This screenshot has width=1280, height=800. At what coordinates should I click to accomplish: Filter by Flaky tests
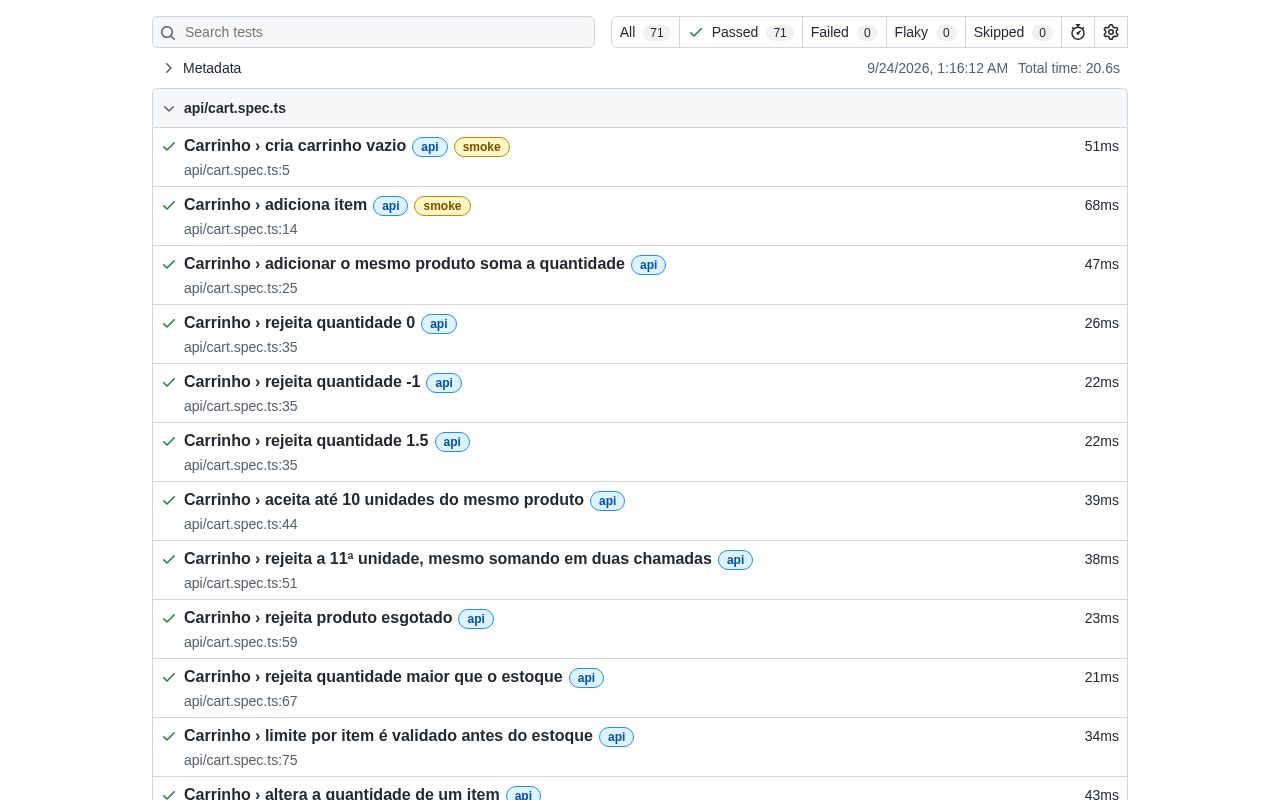click(x=926, y=32)
